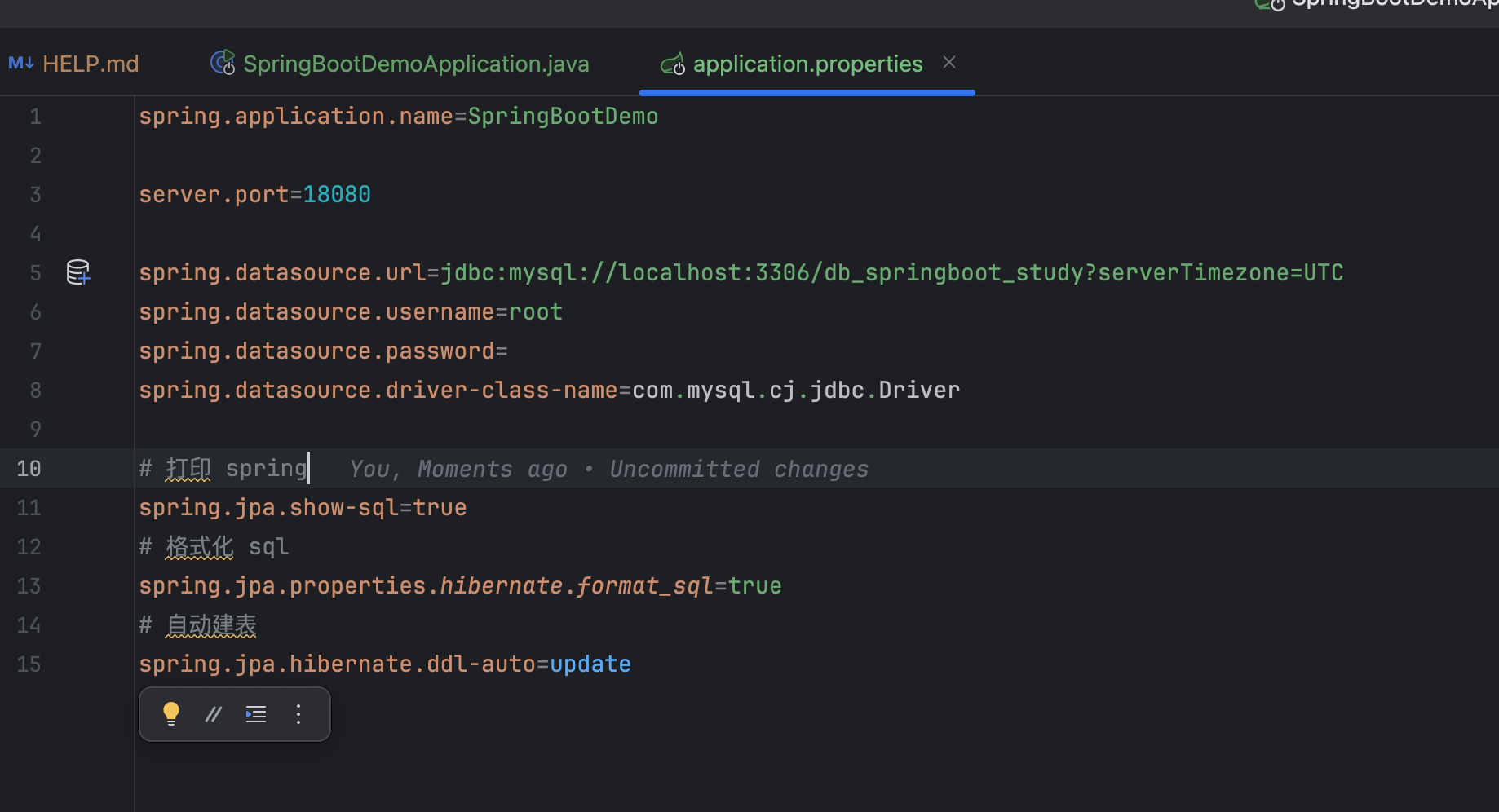This screenshot has width=1499, height=812.
Task: Click the Java class icon on SpringBootDemoApplication tab
Action: tap(223, 63)
